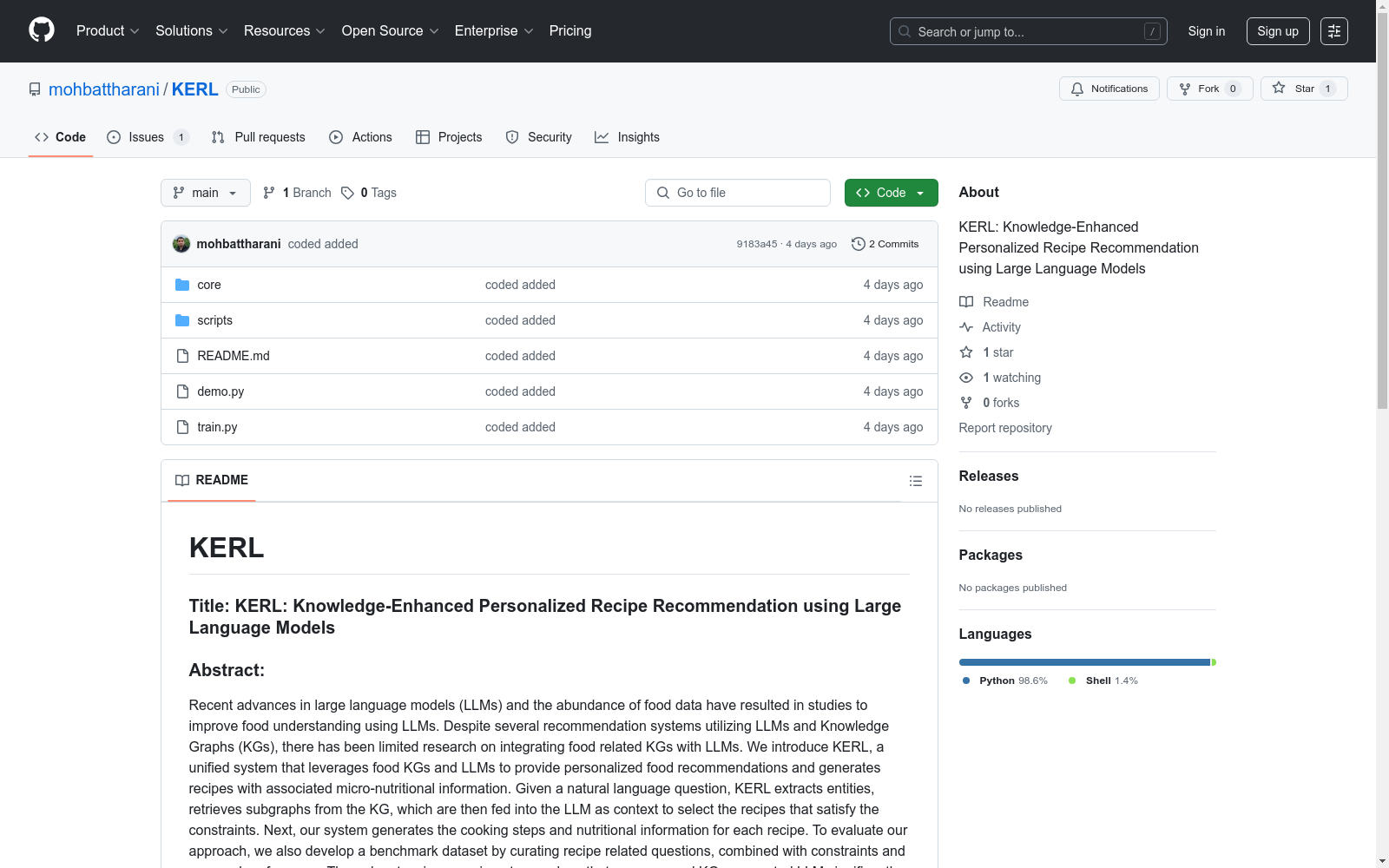Image resolution: width=1389 pixels, height=868 pixels.
Task: Click the Activity pulse icon
Action: point(966,327)
